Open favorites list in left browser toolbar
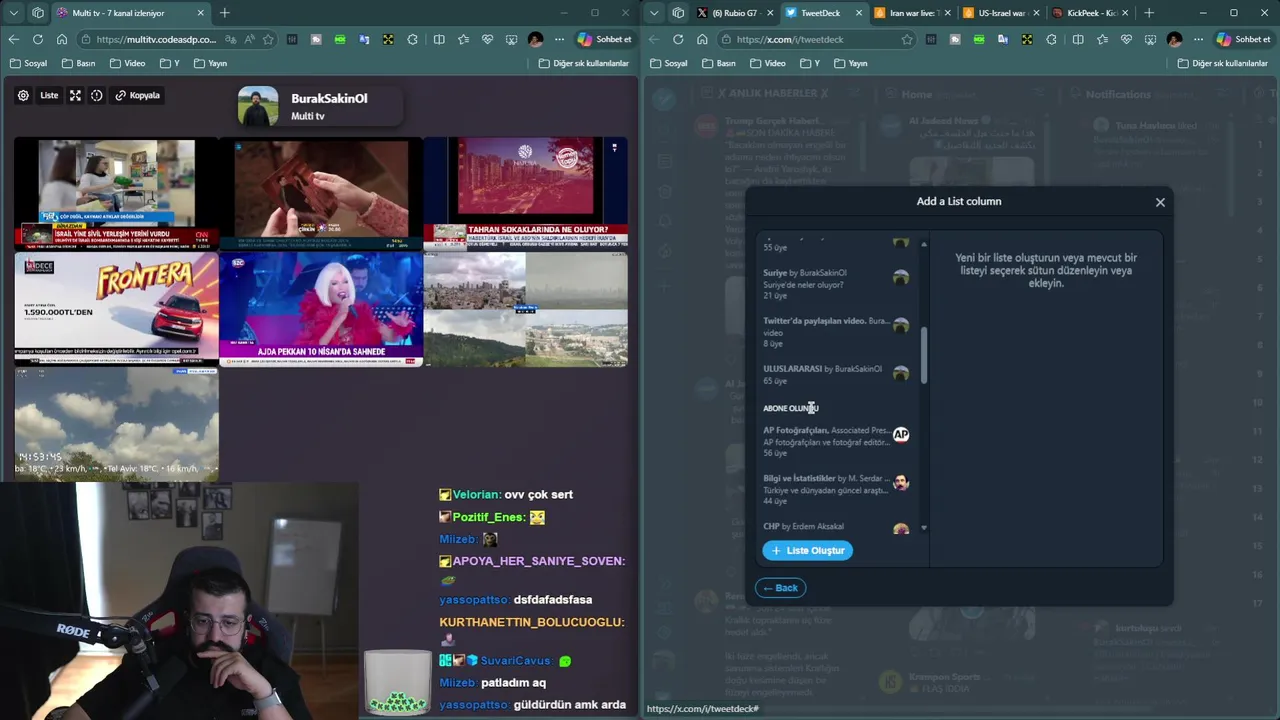This screenshot has height=720, width=1280. click(463, 39)
